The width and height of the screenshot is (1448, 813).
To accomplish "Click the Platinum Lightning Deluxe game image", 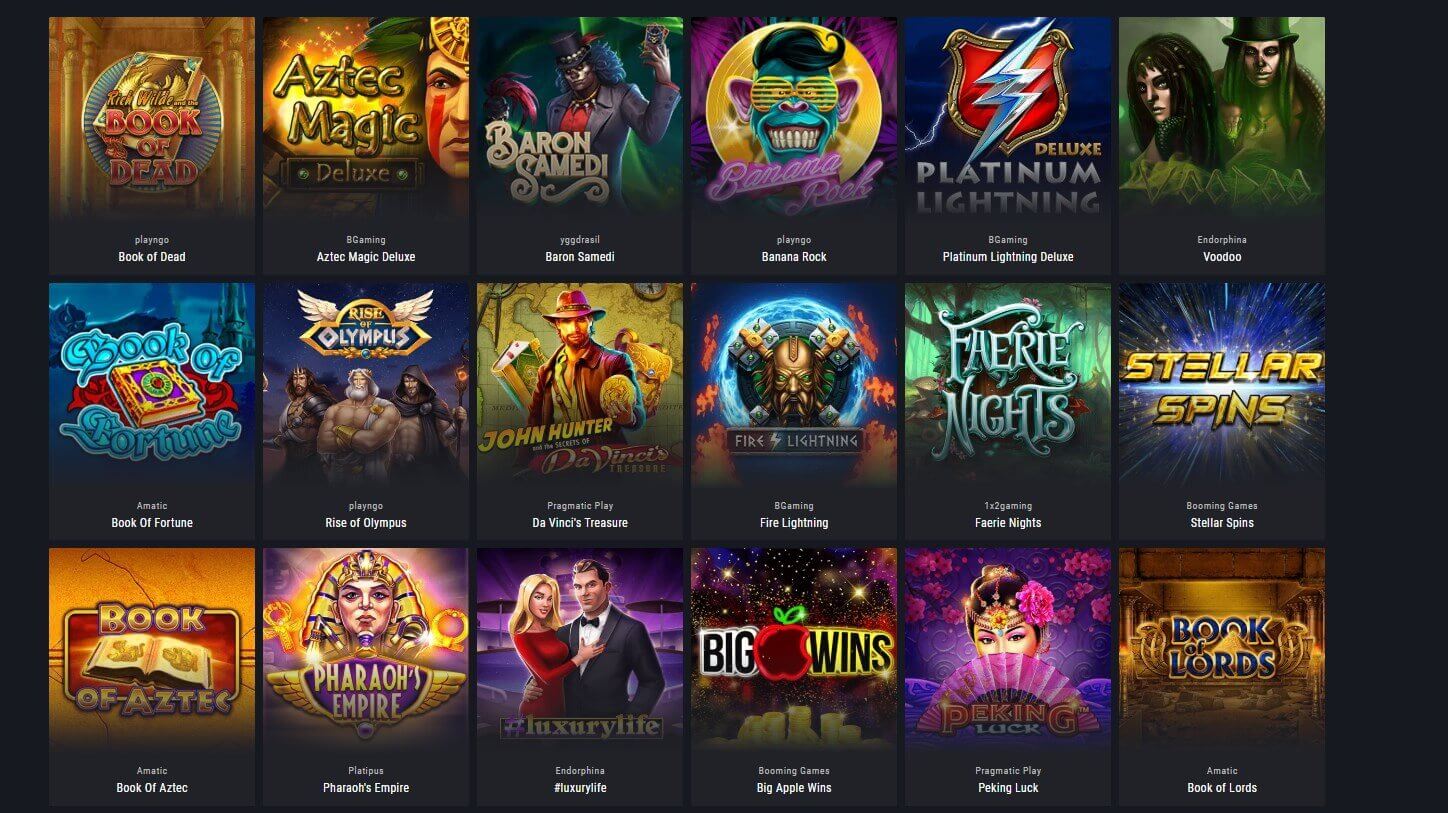I will [x=1008, y=119].
